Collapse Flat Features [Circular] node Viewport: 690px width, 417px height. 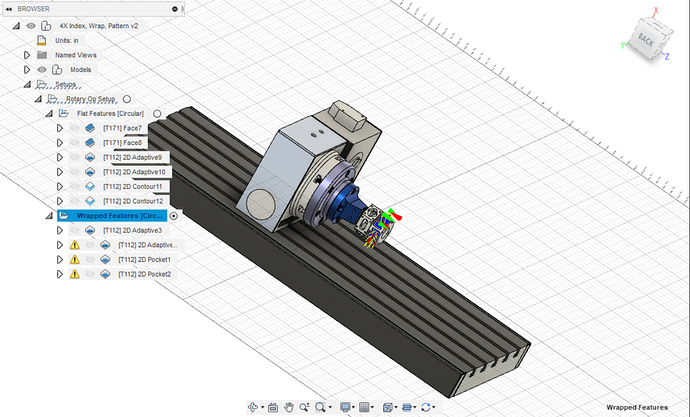click(49, 113)
